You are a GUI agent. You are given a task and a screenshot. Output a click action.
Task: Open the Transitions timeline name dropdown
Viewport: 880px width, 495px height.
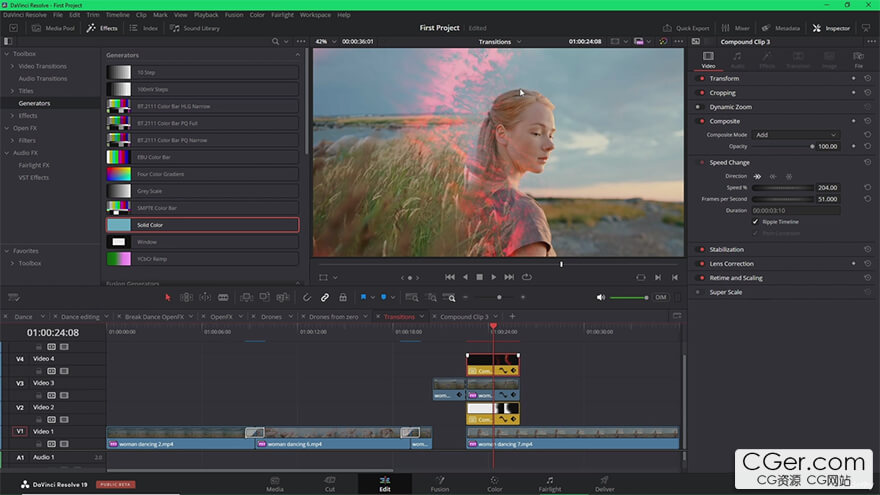(499, 42)
